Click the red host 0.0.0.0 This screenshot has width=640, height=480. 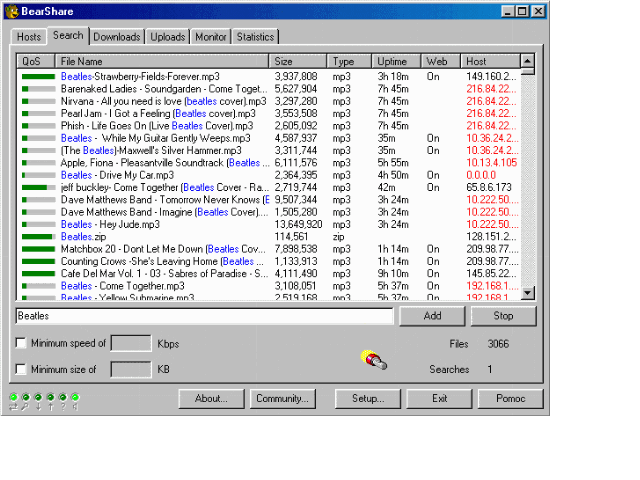pos(481,175)
